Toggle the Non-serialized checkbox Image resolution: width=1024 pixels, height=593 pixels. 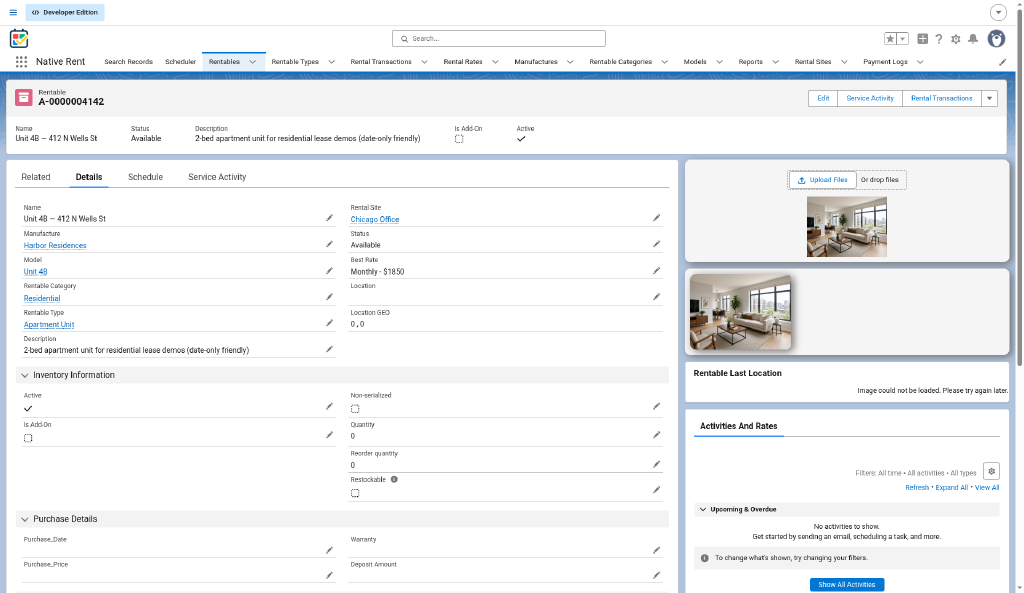pos(355,409)
